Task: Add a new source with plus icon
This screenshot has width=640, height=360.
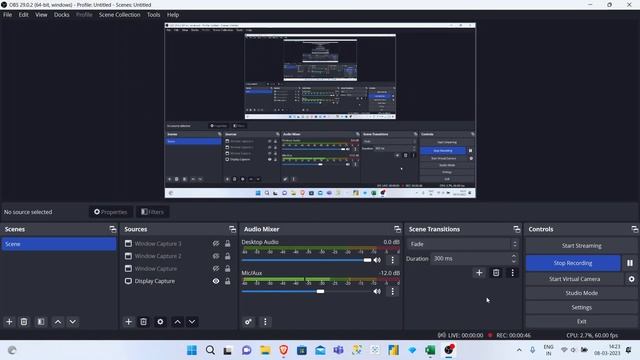Action: [128, 322]
